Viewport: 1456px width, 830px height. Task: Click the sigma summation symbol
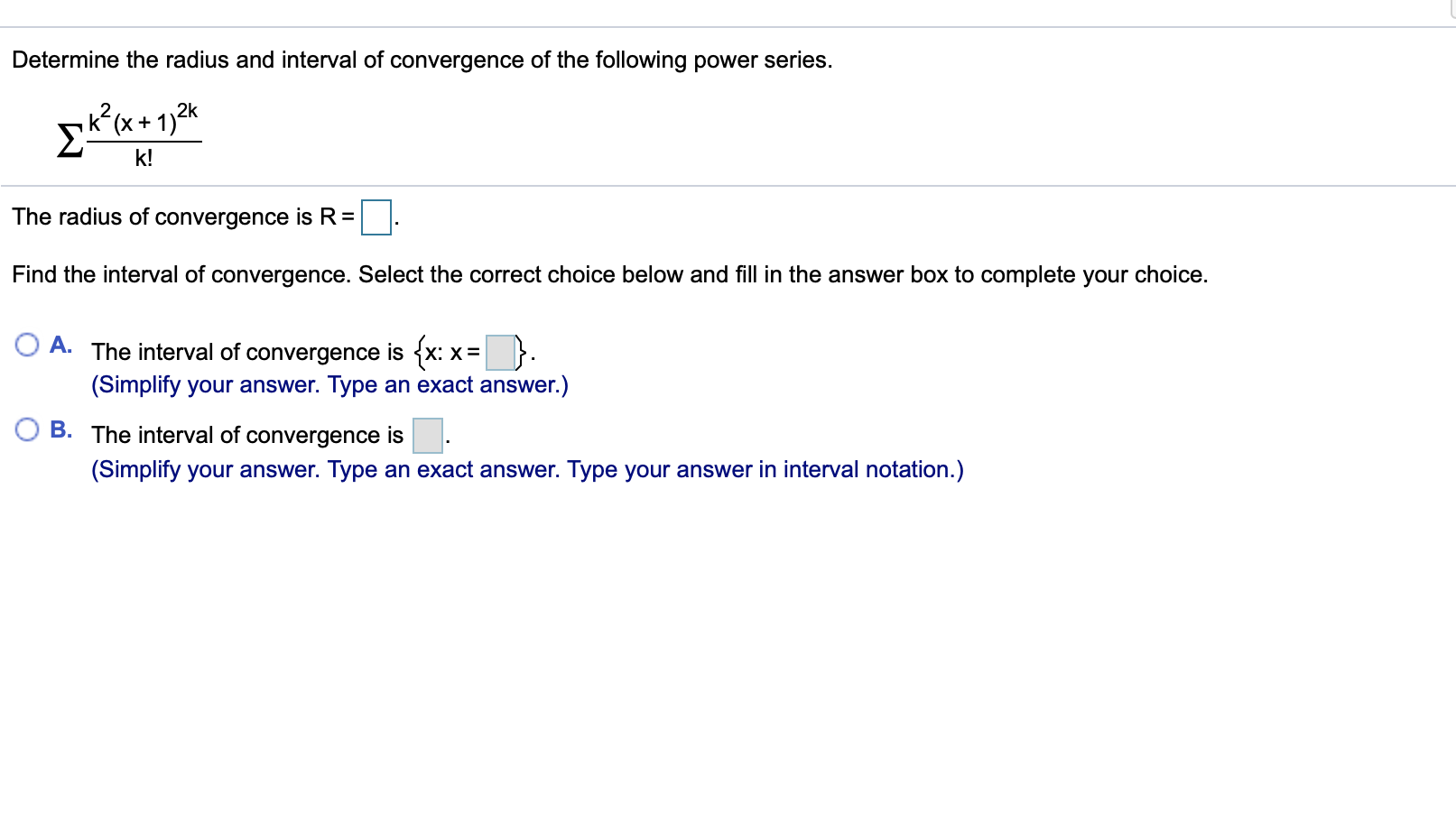[x=68, y=140]
